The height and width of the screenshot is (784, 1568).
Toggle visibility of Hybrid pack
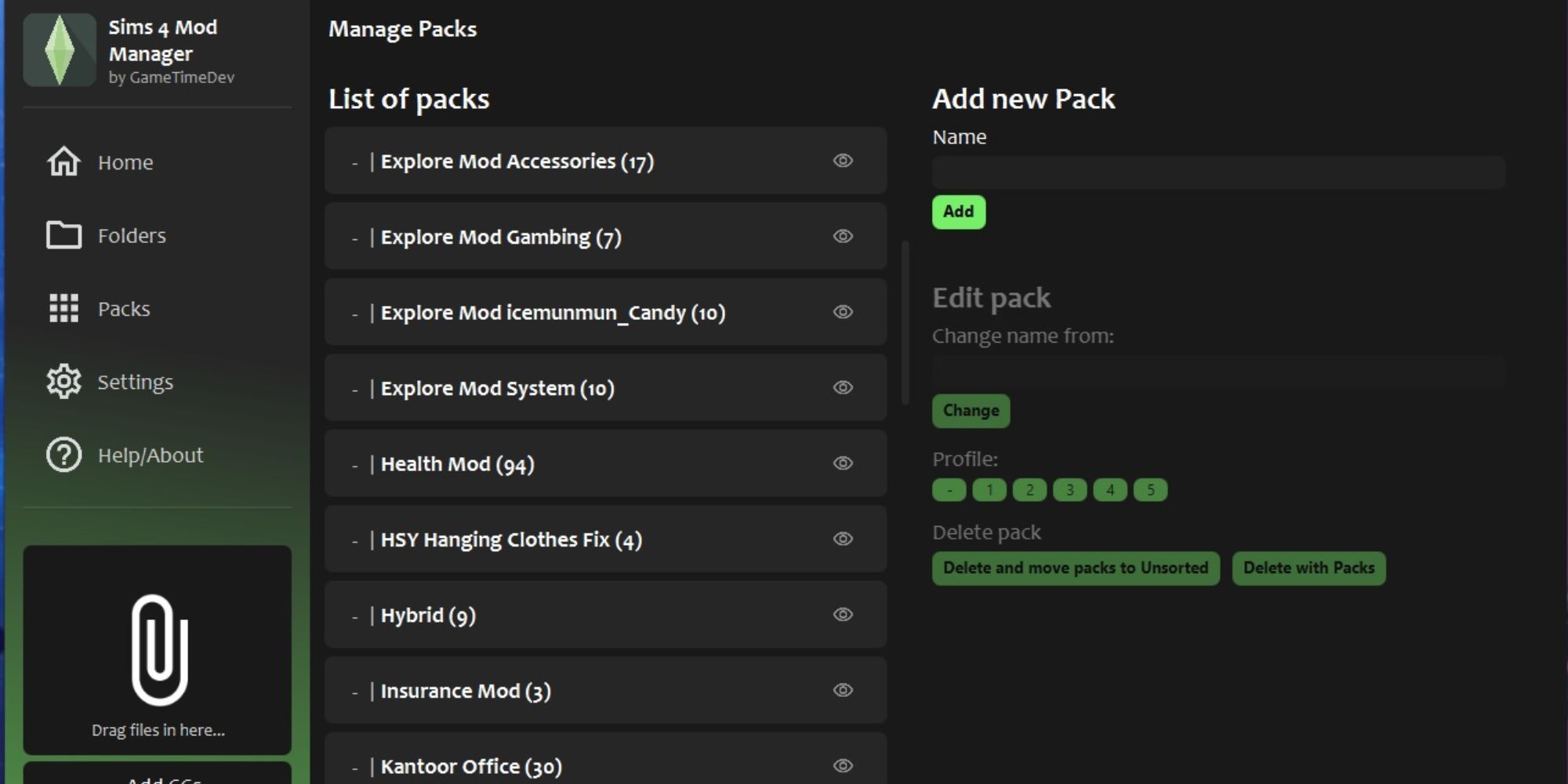tap(843, 615)
